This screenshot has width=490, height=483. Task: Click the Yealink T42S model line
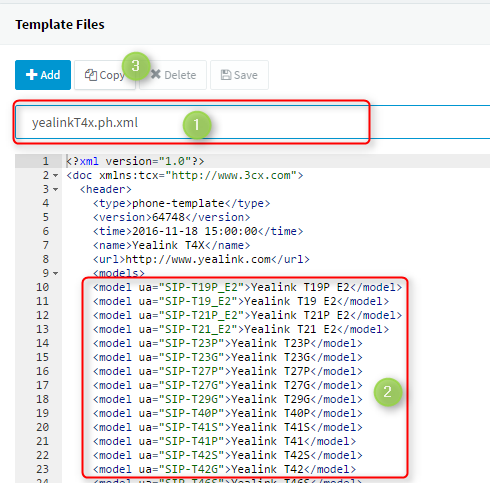pyautogui.click(x=228, y=455)
